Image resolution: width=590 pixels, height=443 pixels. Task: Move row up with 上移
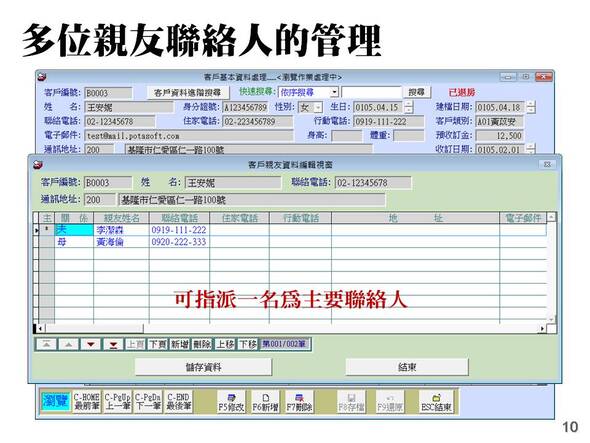point(225,344)
